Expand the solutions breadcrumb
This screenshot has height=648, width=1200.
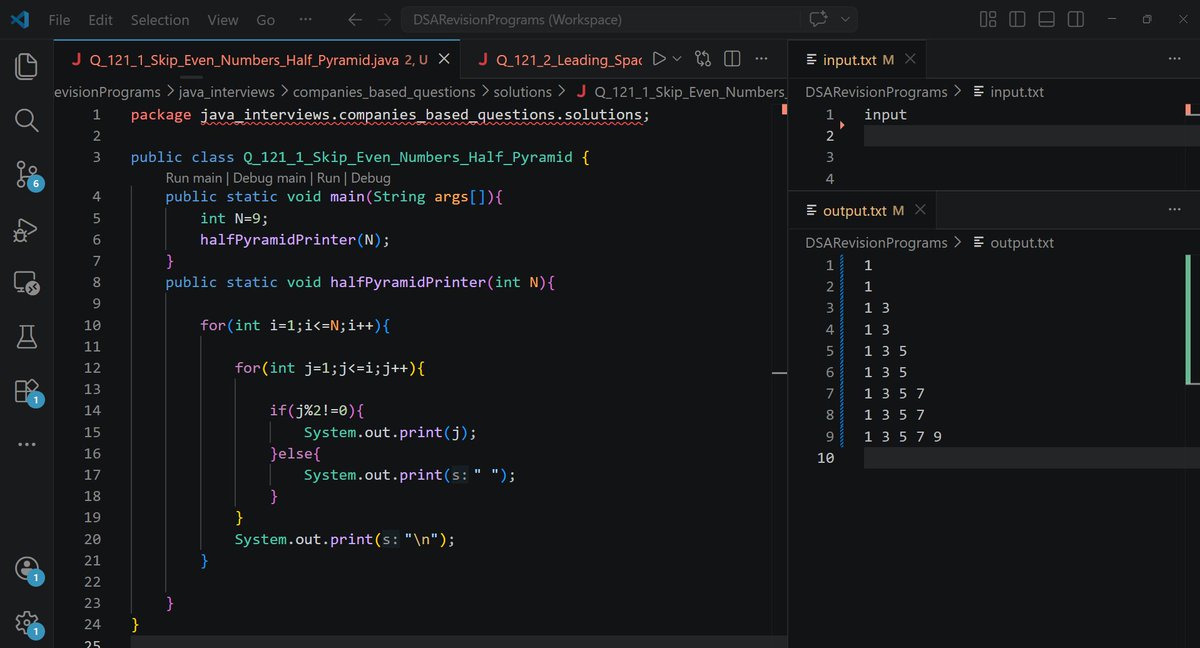(x=523, y=92)
